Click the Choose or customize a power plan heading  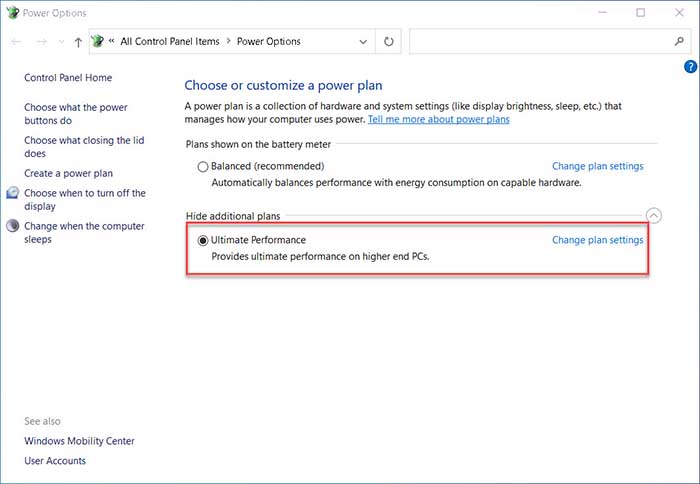pos(283,85)
